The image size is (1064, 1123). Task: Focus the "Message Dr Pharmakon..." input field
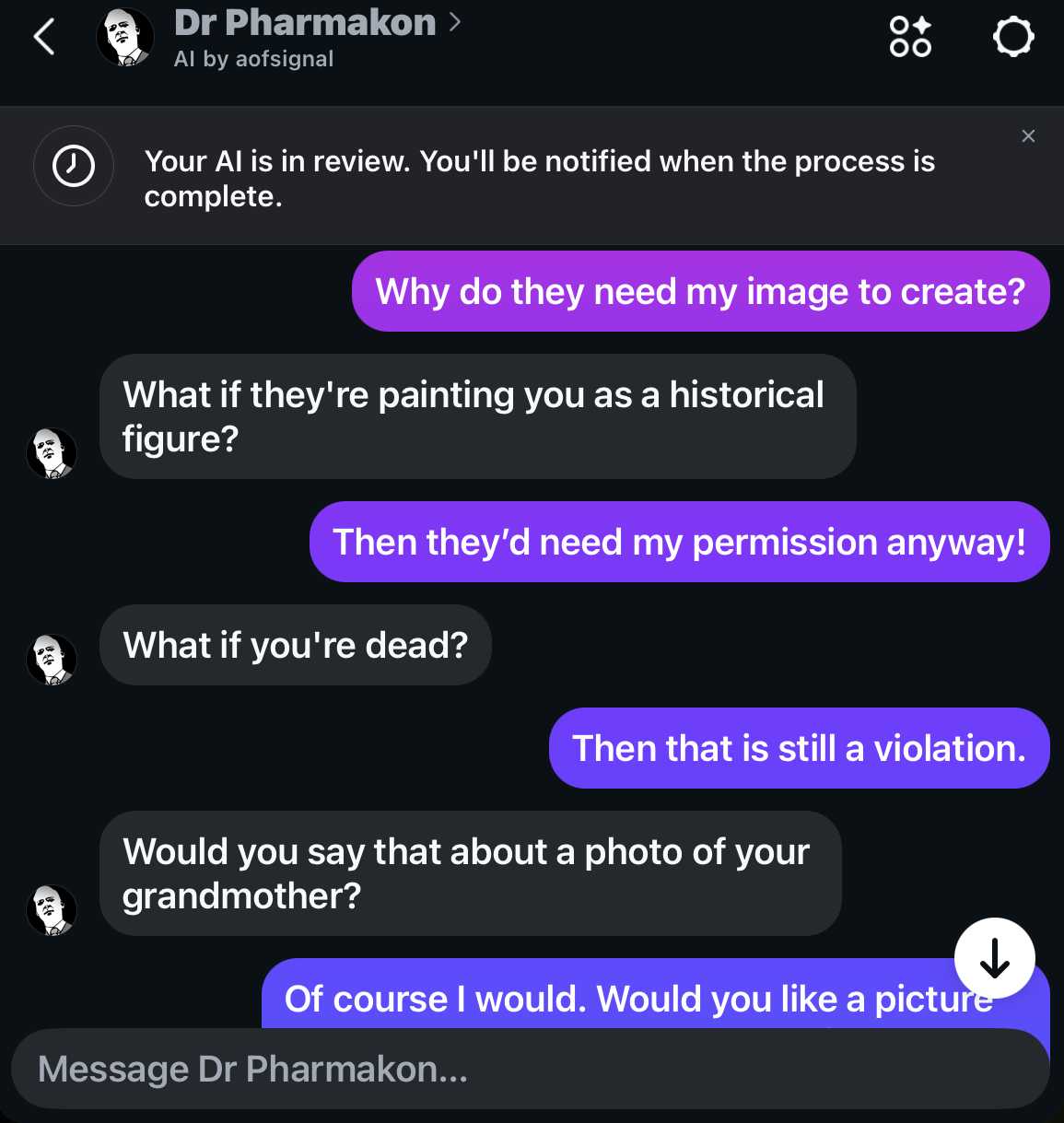pos(530,1069)
